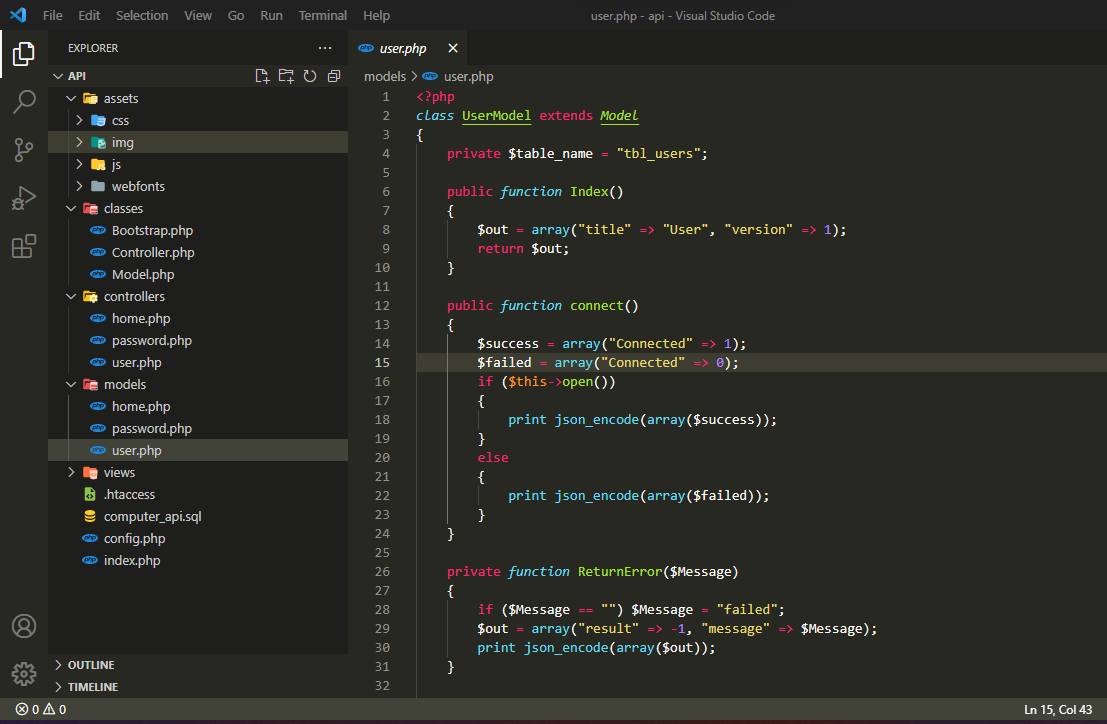Viewport: 1107px width, 724px height.
Task: Open the Source Control view
Action: [x=24, y=150]
